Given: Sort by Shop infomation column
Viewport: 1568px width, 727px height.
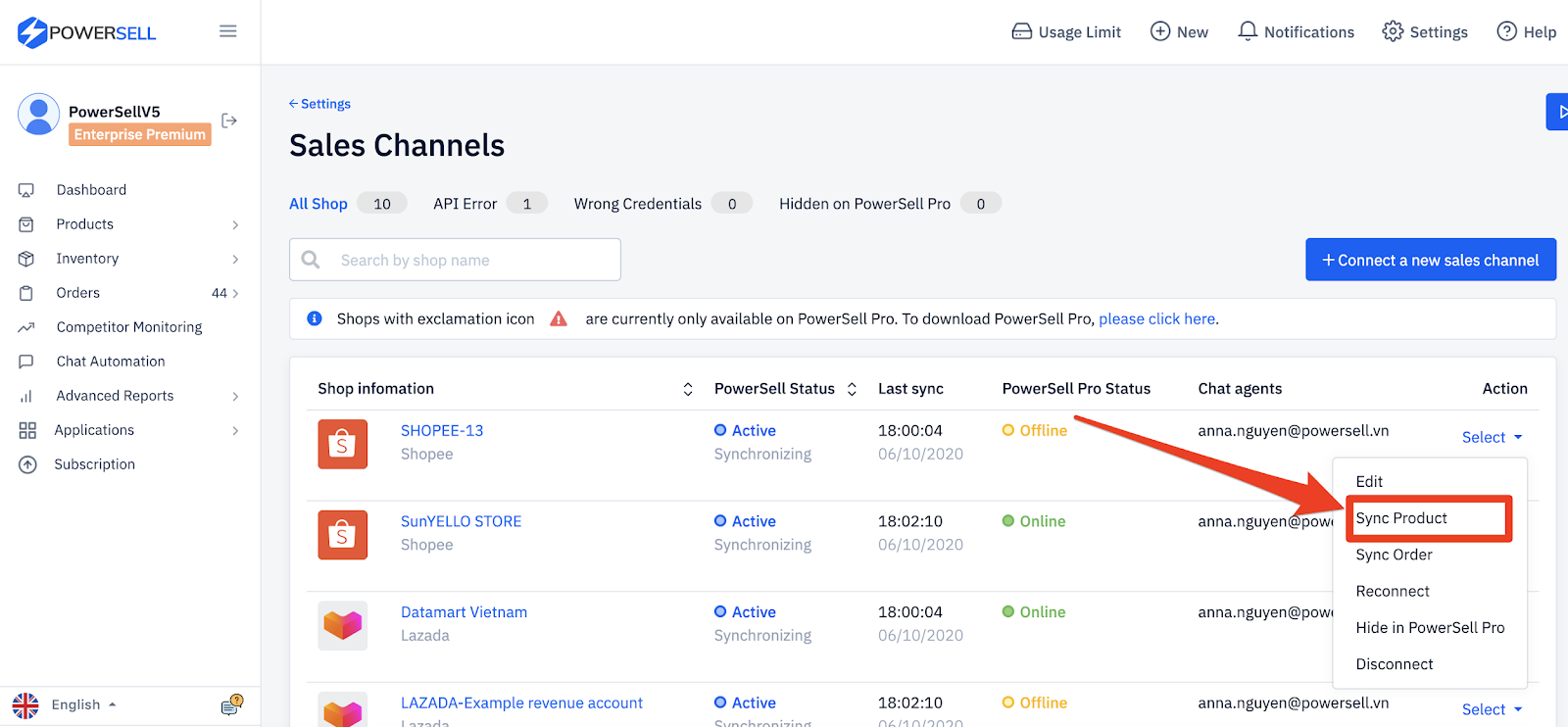Looking at the screenshot, I should tap(688, 389).
